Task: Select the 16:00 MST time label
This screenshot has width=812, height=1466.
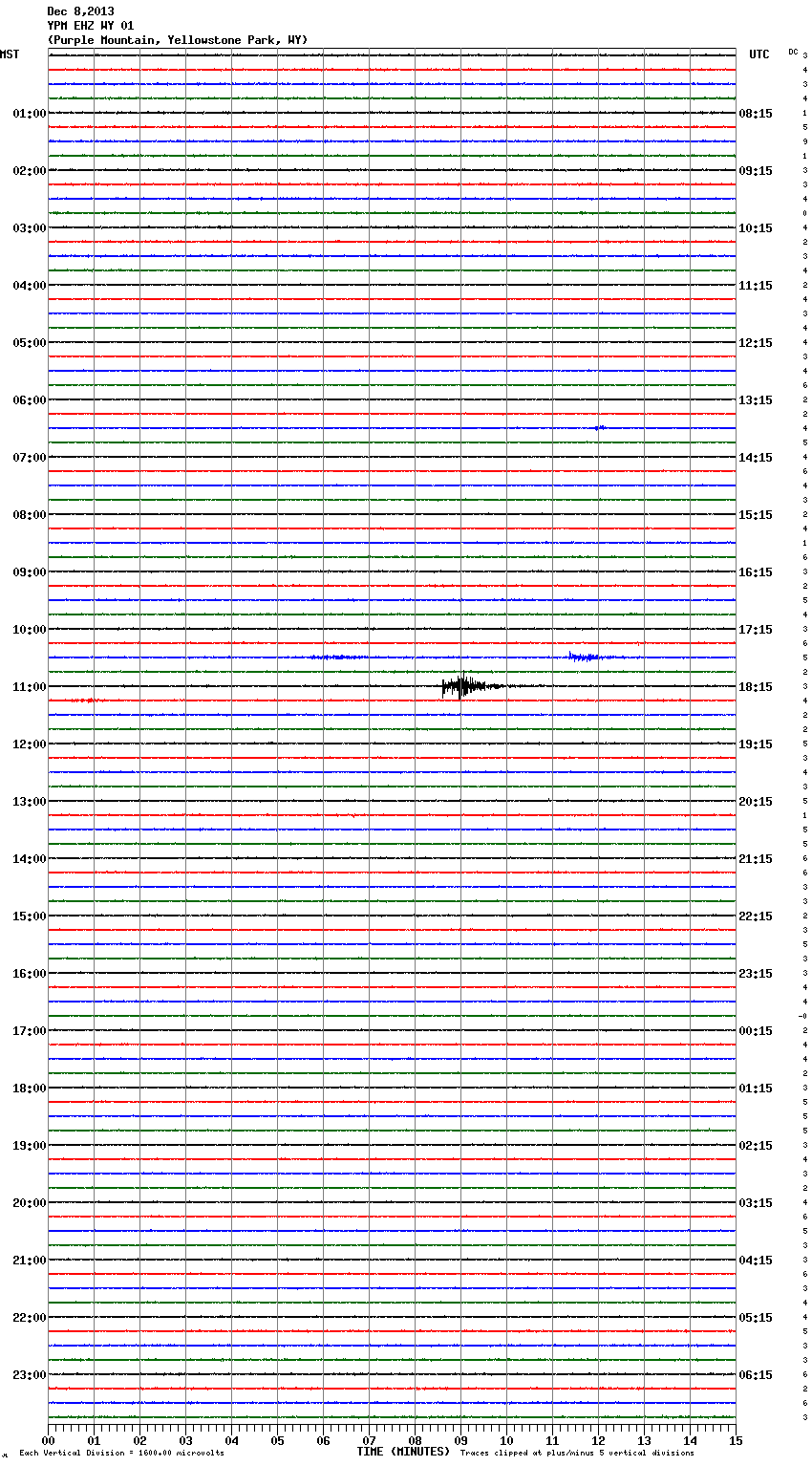Action: [x=30, y=974]
